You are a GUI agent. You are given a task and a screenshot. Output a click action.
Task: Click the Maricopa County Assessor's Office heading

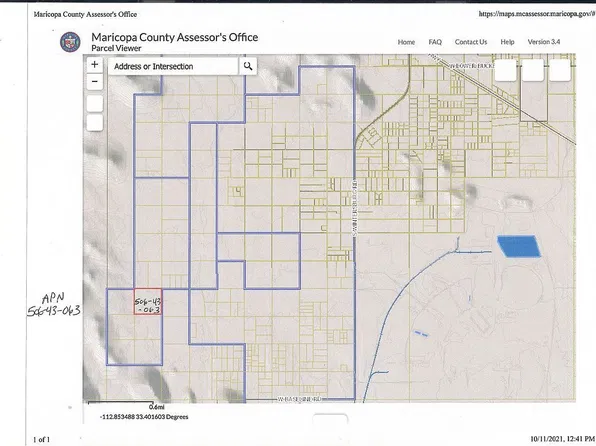[174, 37]
